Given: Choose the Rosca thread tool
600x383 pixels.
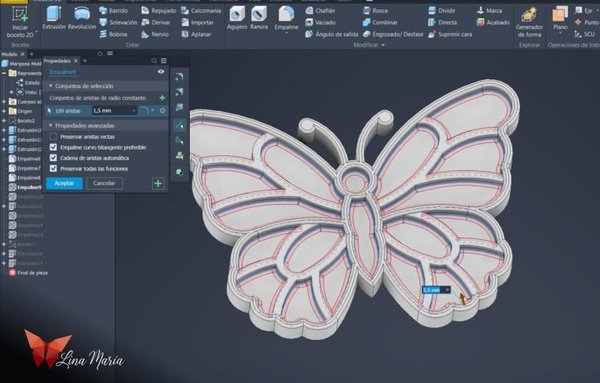Looking at the screenshot, I should click(x=375, y=11).
